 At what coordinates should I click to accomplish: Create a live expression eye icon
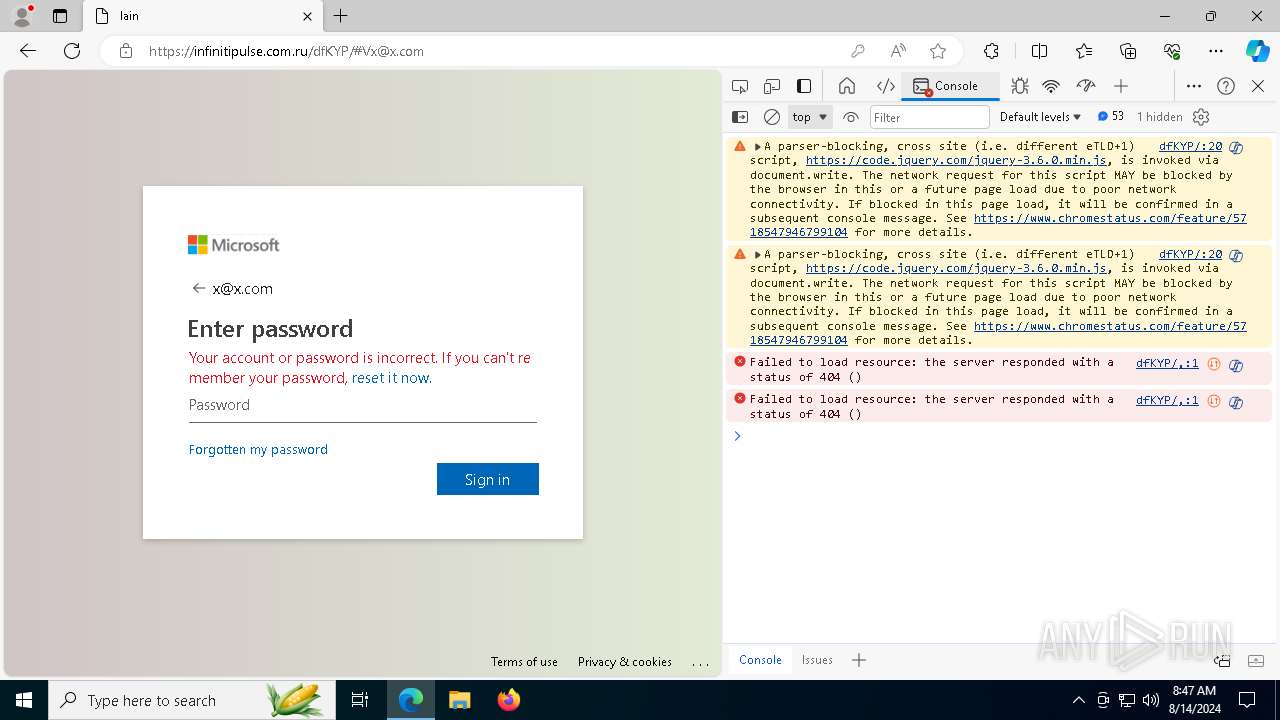[x=851, y=117]
